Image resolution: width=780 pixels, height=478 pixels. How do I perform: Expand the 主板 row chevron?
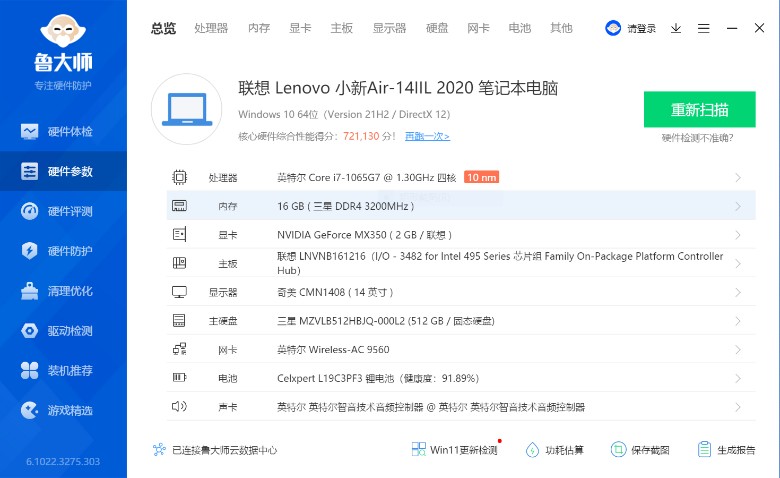(738, 264)
